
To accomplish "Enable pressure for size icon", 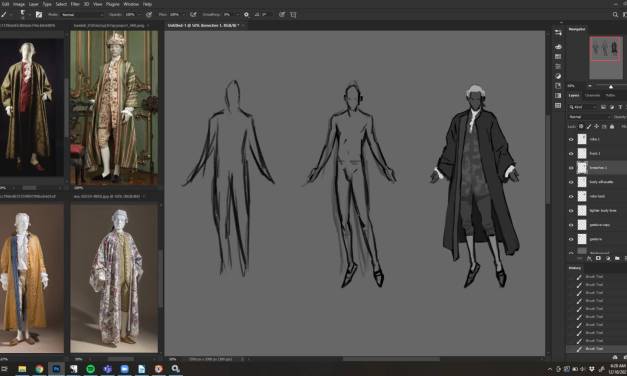I will [x=282, y=14].
